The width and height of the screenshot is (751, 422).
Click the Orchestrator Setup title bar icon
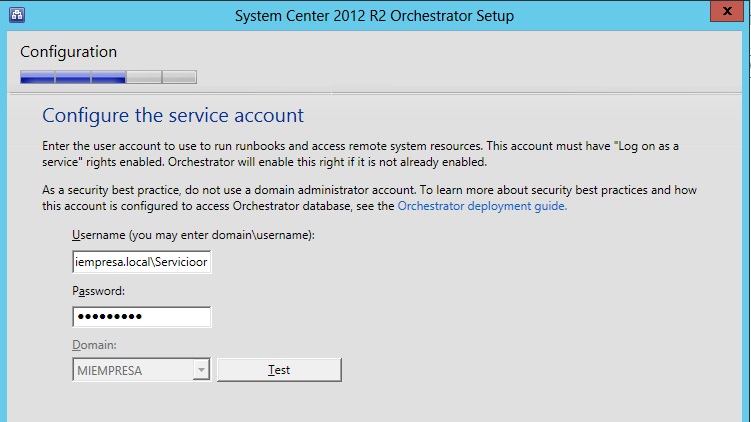click(17, 15)
